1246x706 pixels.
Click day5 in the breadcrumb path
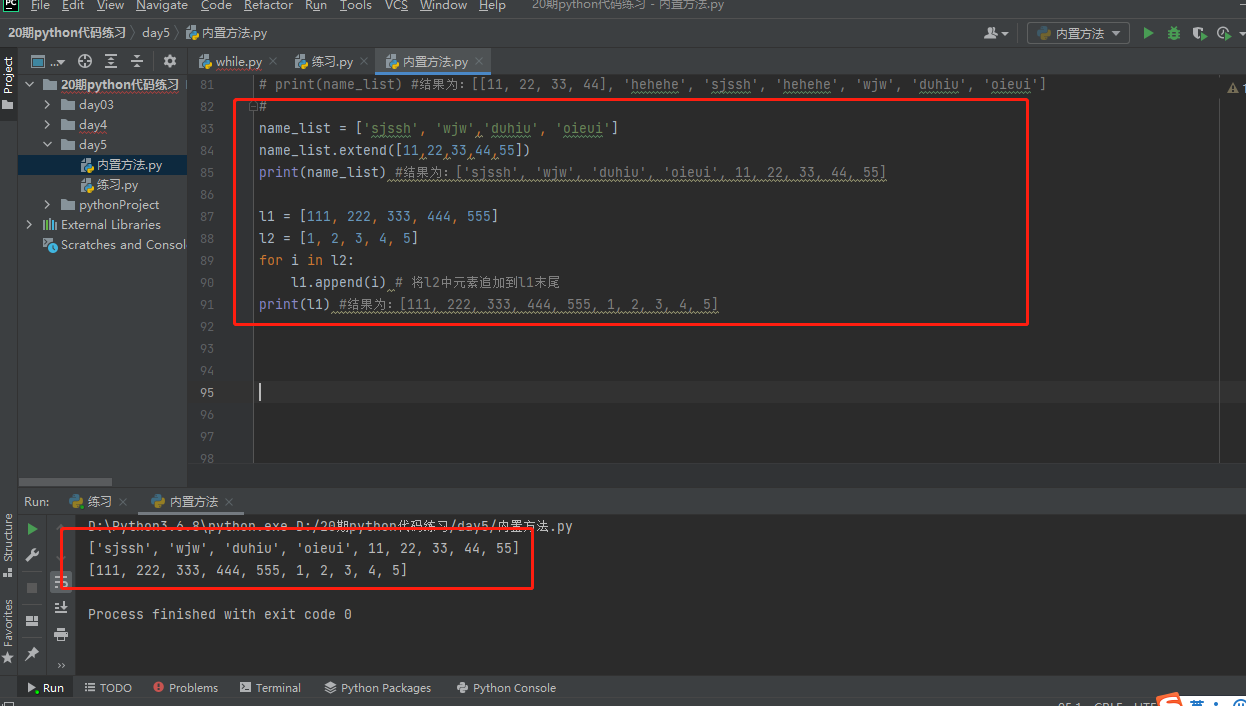click(155, 33)
